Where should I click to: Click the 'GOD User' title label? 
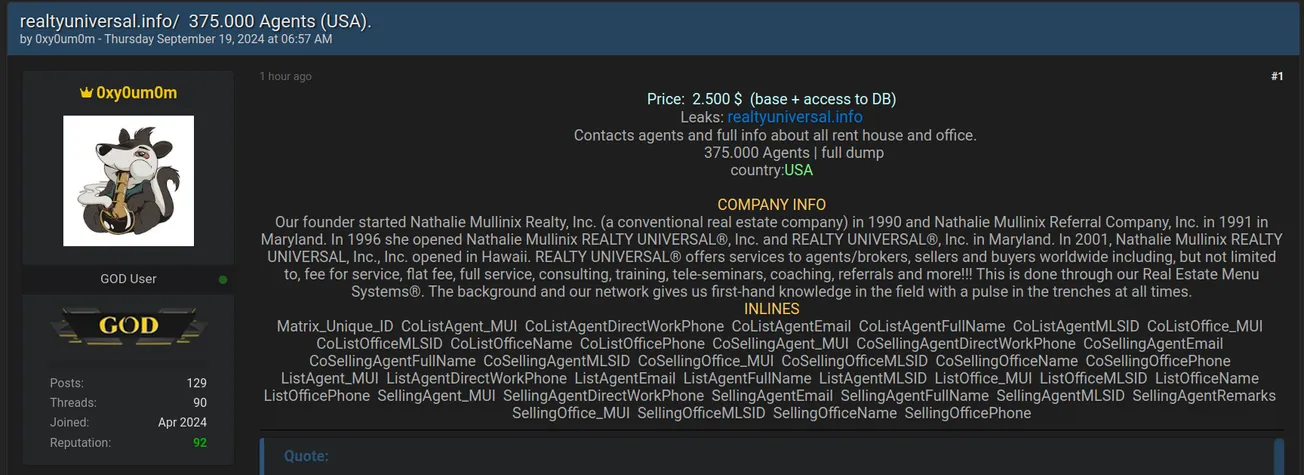tap(128, 279)
